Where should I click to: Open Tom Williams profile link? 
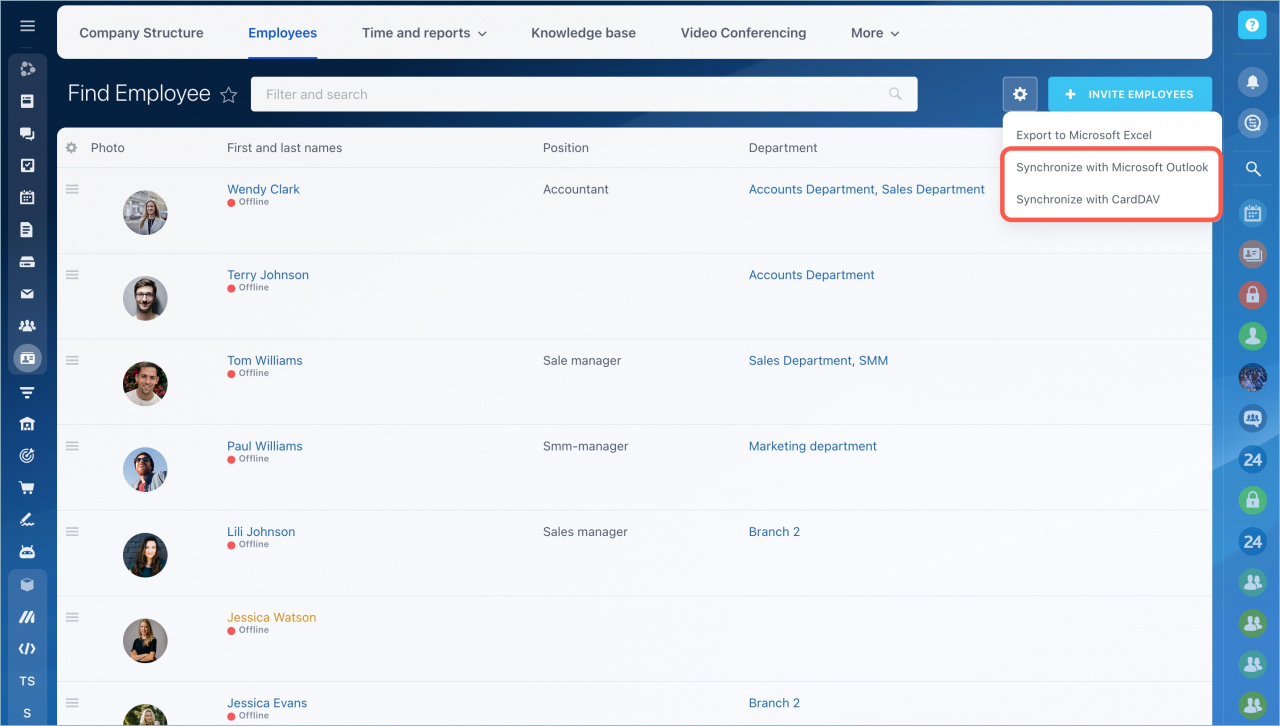click(x=264, y=360)
